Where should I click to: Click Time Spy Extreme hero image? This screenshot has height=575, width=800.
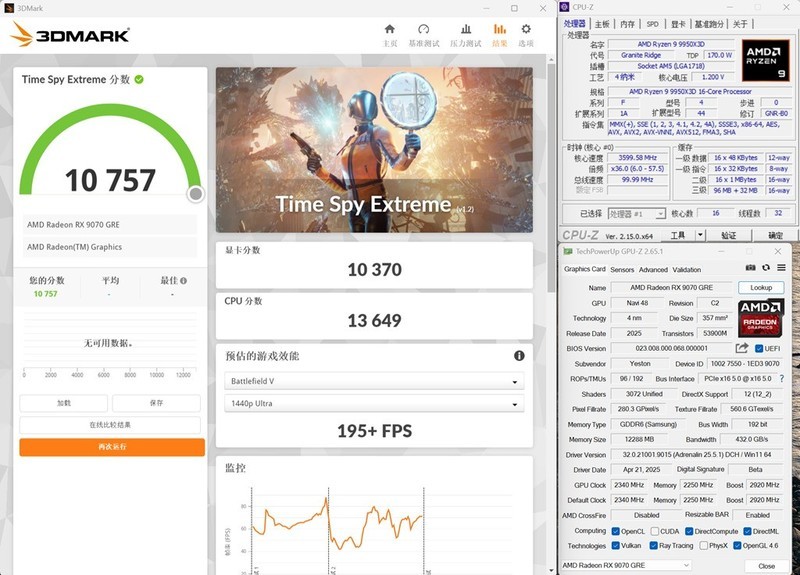[374, 150]
